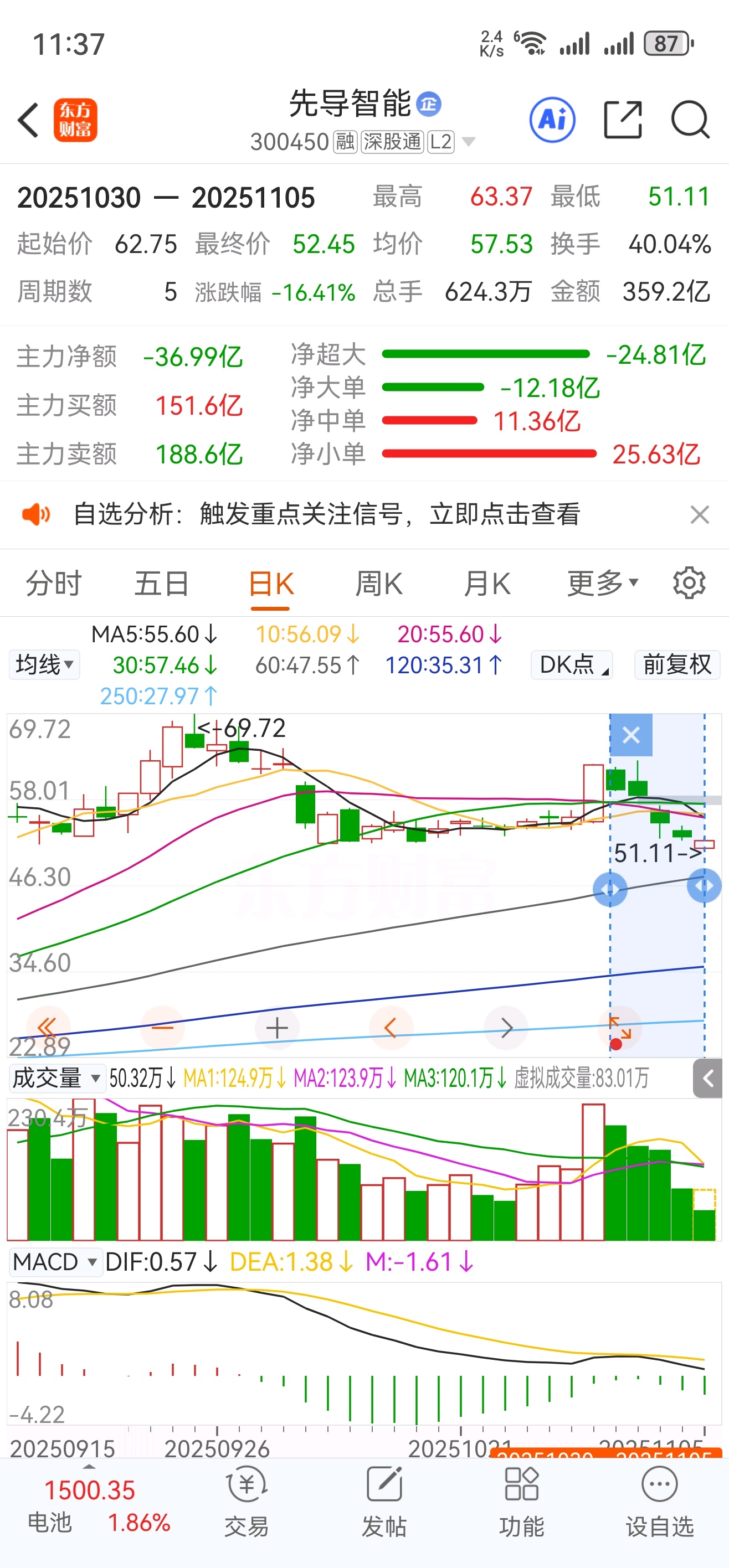Open chart settings gear icon
Screen dimensions: 729x1568
pos(689,583)
